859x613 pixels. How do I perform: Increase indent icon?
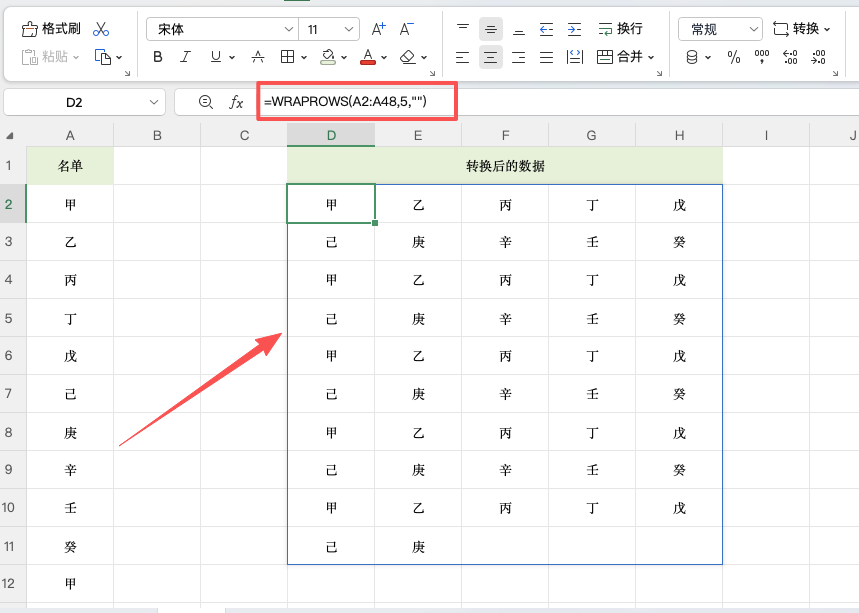click(574, 29)
